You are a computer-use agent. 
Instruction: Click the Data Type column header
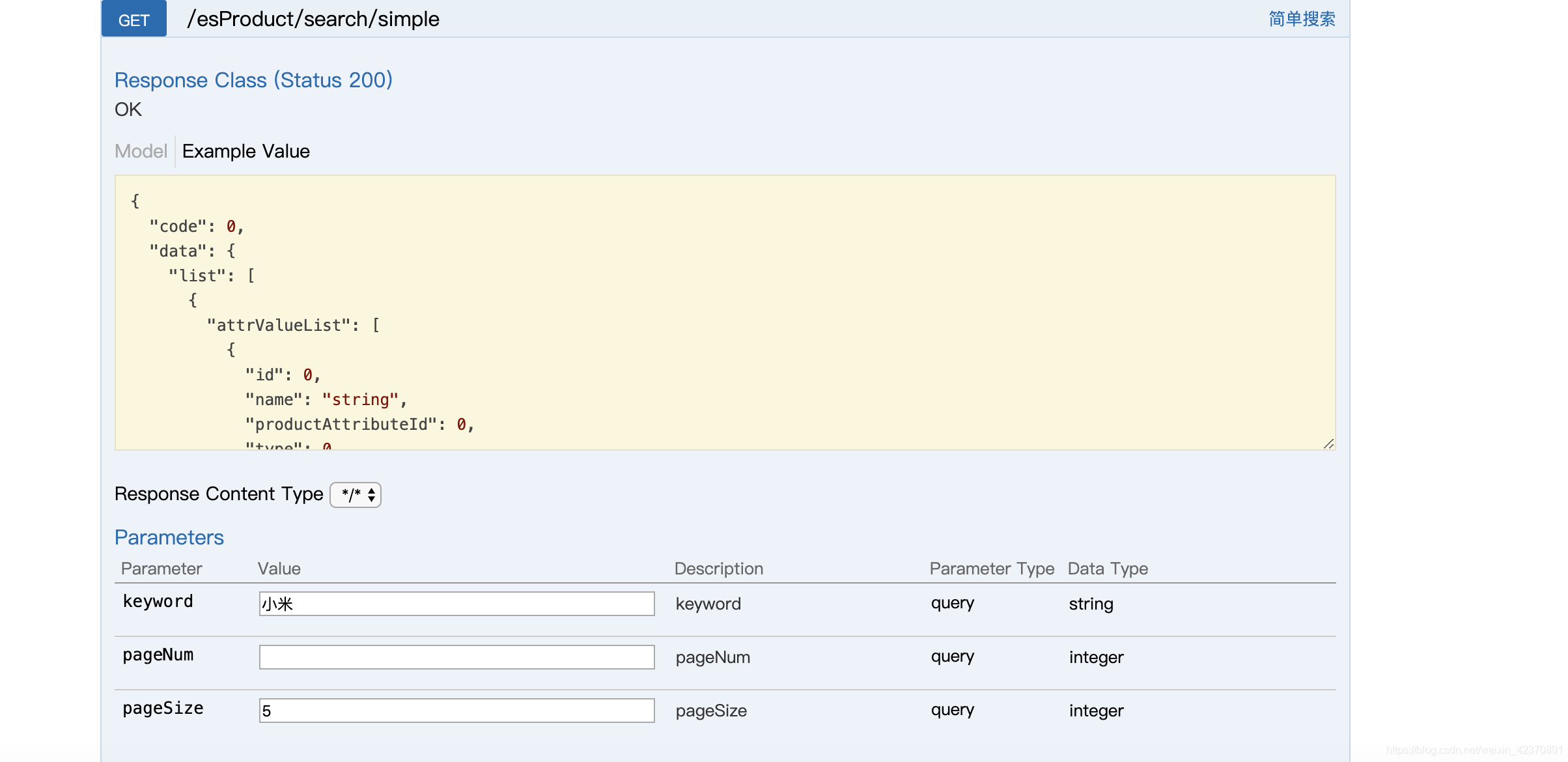1108,569
